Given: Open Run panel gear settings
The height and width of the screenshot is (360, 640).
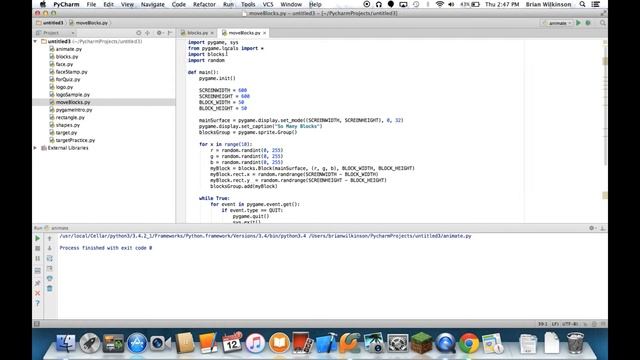Looking at the screenshot, I should [x=592, y=228].
